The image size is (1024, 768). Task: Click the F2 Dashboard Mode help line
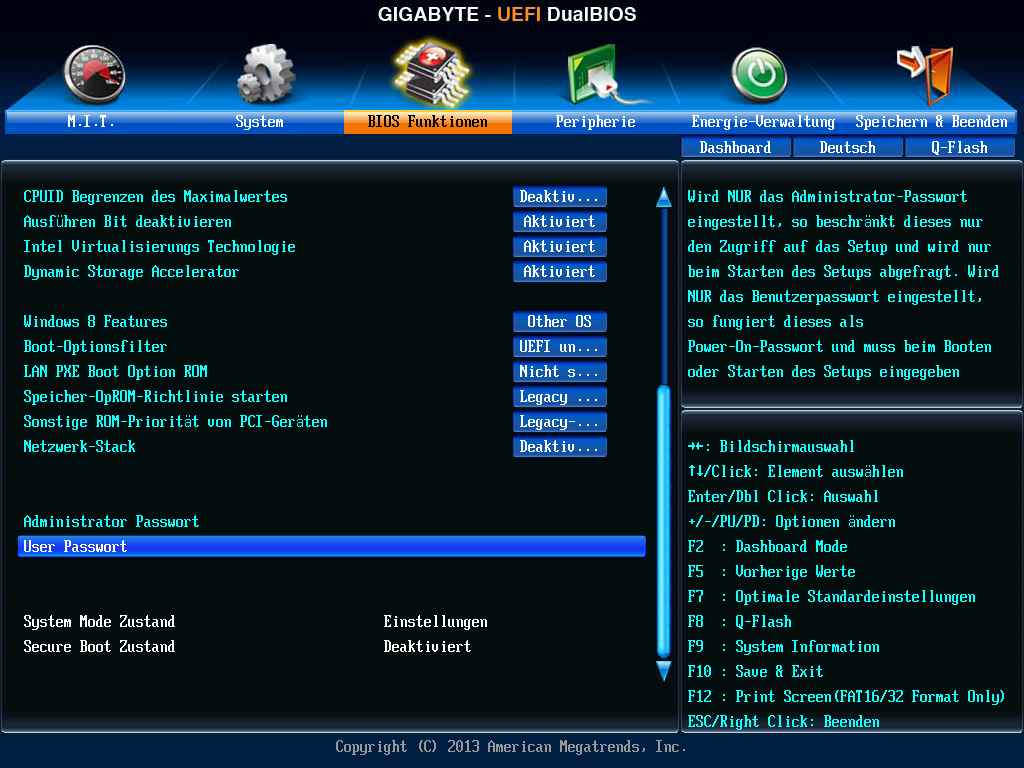767,547
